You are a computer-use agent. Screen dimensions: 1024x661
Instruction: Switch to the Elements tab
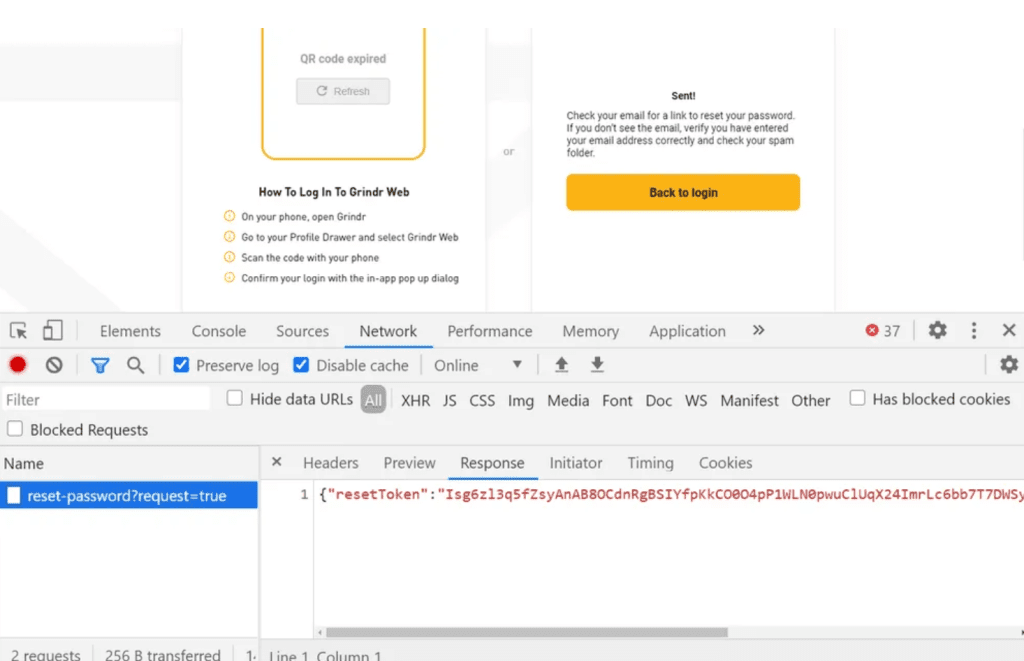click(x=130, y=331)
